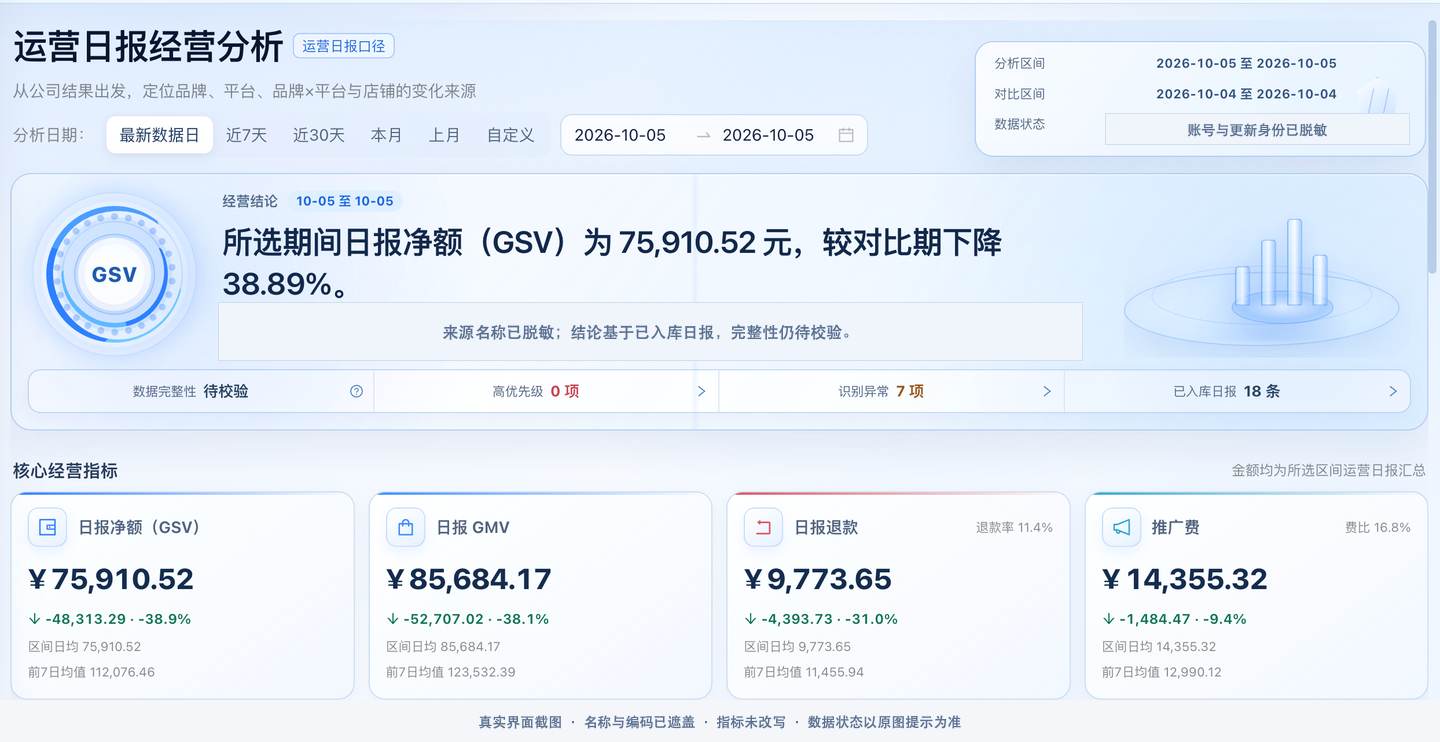
Task: Click the ¥14,355.32 promotion fee value
Action: [x=1185, y=579]
